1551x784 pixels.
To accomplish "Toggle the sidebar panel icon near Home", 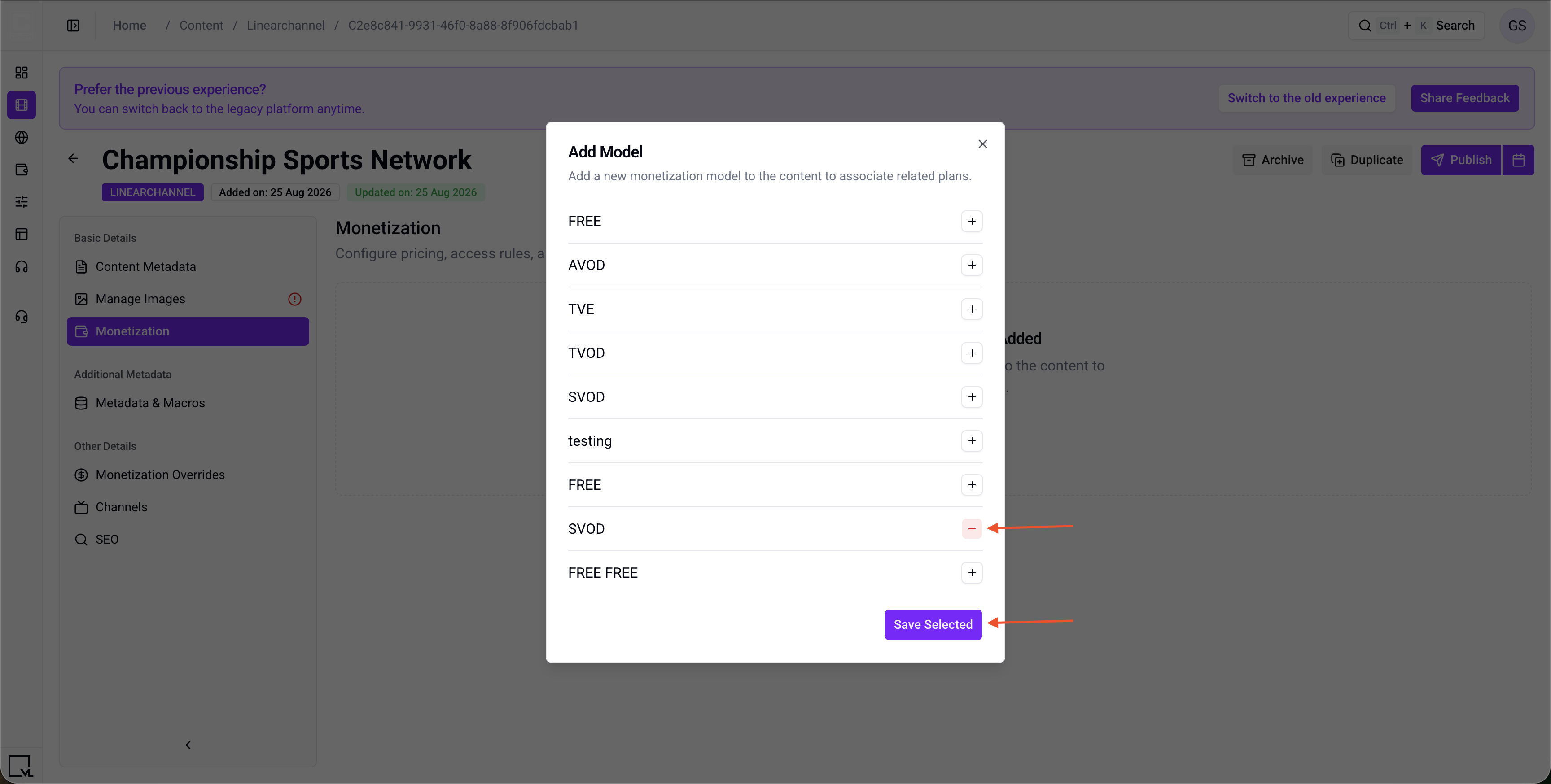I will (x=73, y=25).
